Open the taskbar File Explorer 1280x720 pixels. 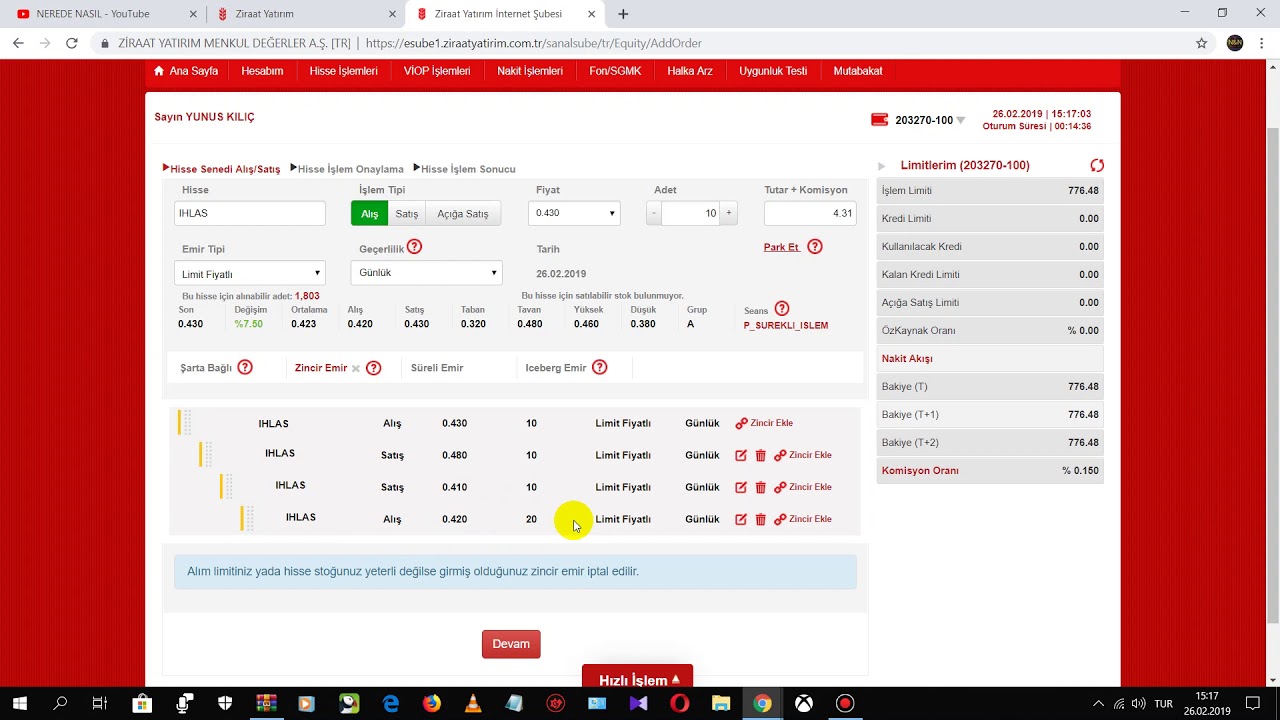pos(721,703)
